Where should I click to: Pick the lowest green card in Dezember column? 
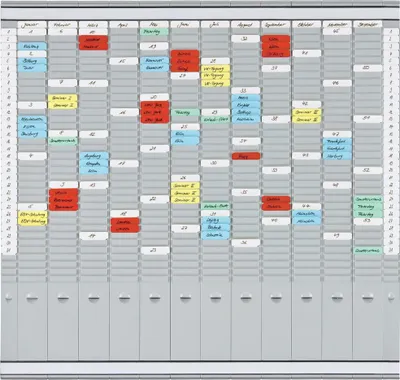(368, 250)
